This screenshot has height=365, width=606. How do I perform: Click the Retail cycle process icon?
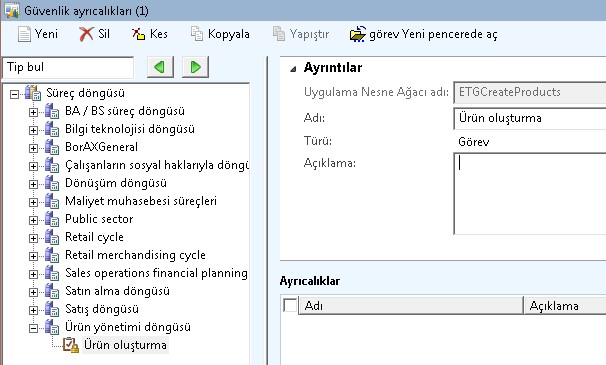point(51,237)
